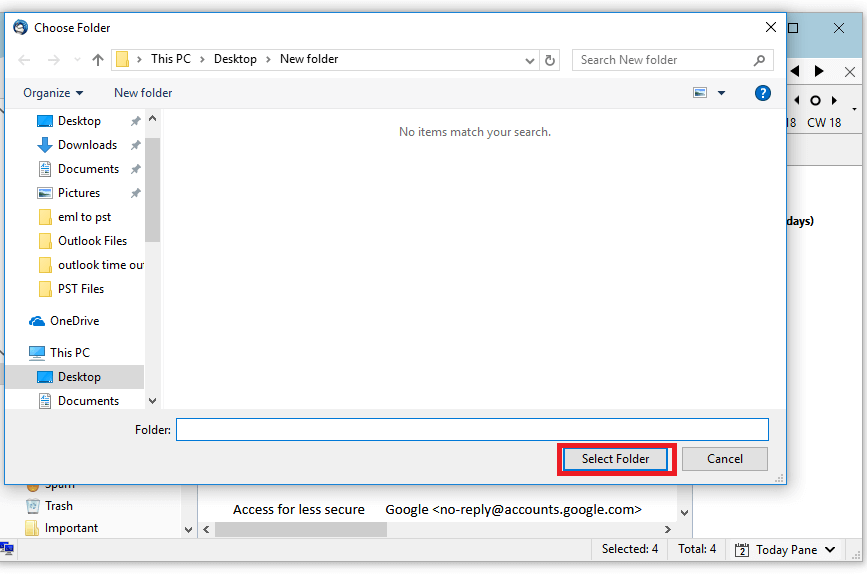The width and height of the screenshot is (867, 574).
Task: Click navigation pane scroll up arrow
Action: [x=153, y=119]
